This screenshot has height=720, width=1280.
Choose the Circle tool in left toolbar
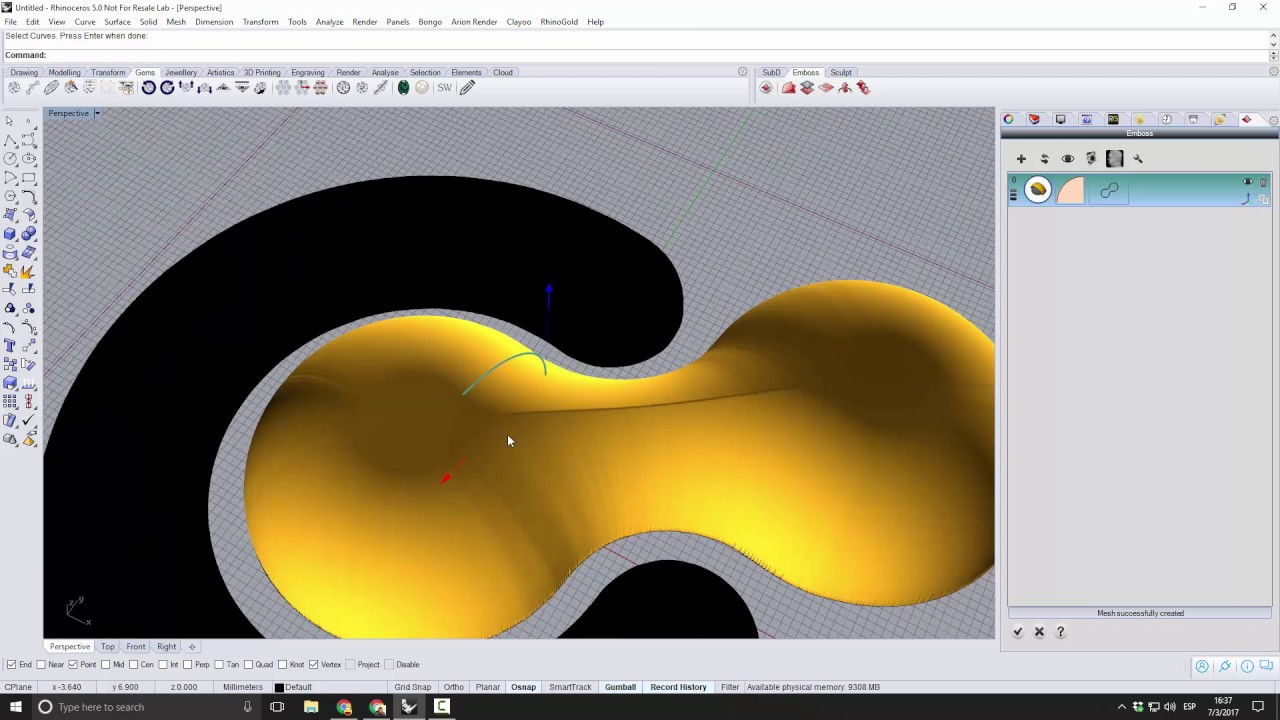pyautogui.click(x=10, y=159)
